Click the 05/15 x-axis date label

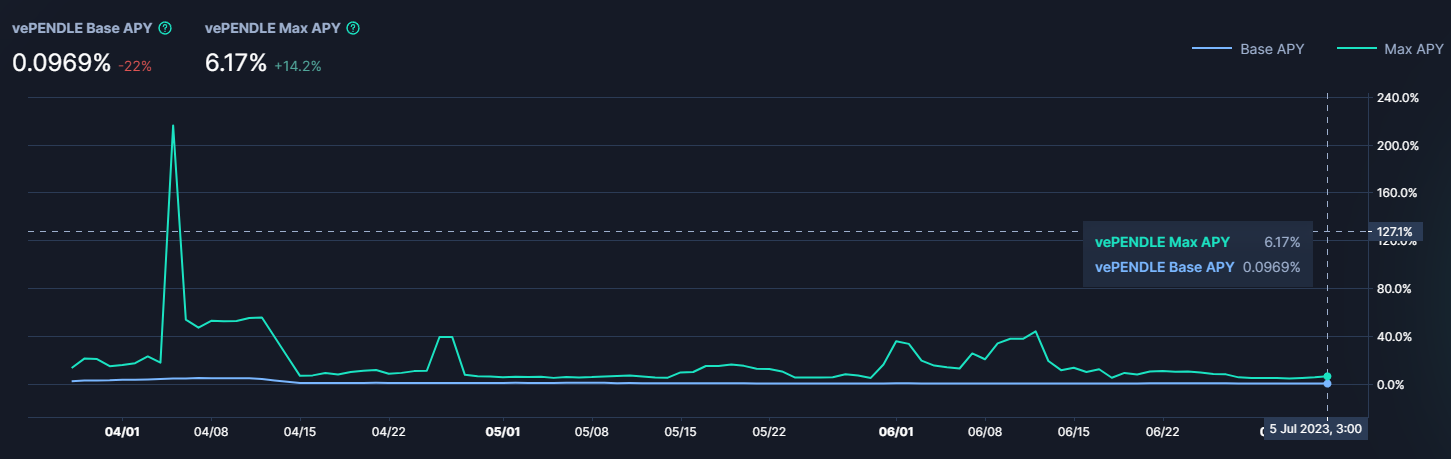pyautogui.click(x=680, y=432)
